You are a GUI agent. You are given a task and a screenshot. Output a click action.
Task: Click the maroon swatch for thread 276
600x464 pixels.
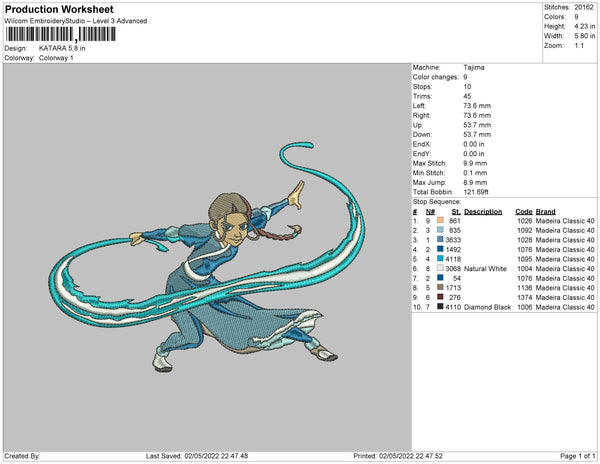pos(440,297)
